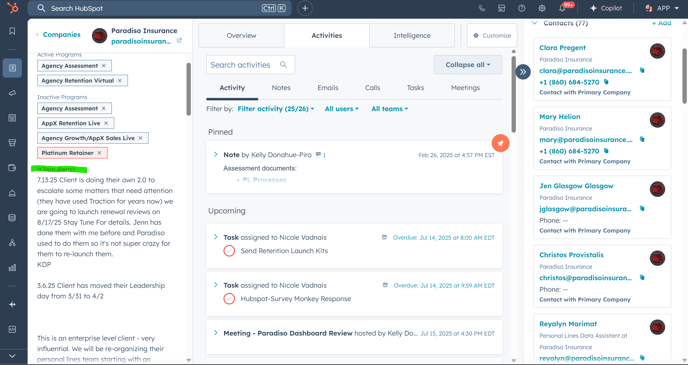Remove AppX Retention Live tag
This screenshot has width=688, height=365.
[x=106, y=123]
